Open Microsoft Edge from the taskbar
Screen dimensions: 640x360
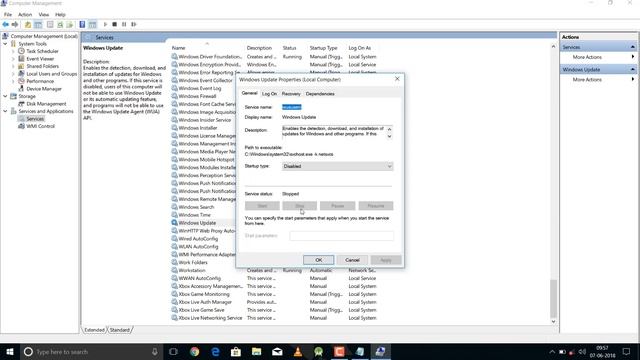click(215, 351)
